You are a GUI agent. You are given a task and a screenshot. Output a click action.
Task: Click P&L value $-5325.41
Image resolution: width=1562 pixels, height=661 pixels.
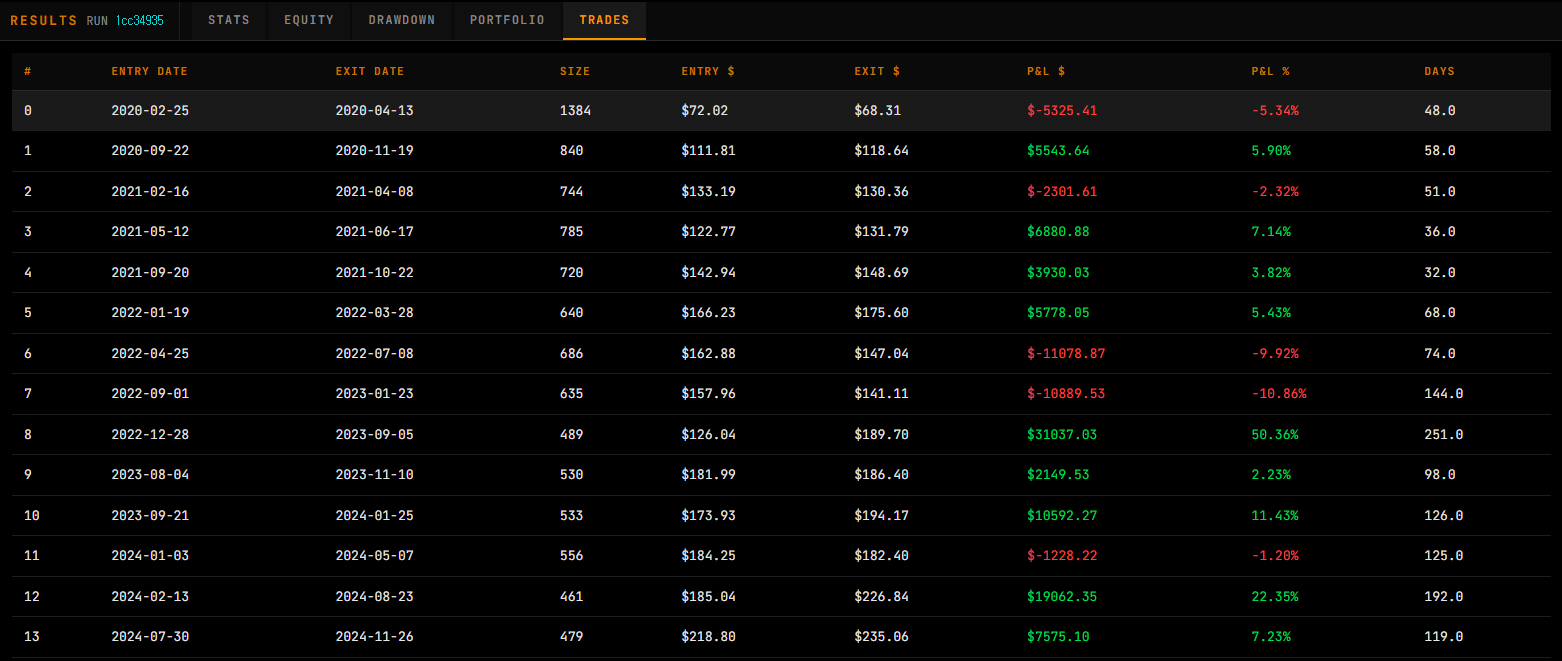point(1062,111)
